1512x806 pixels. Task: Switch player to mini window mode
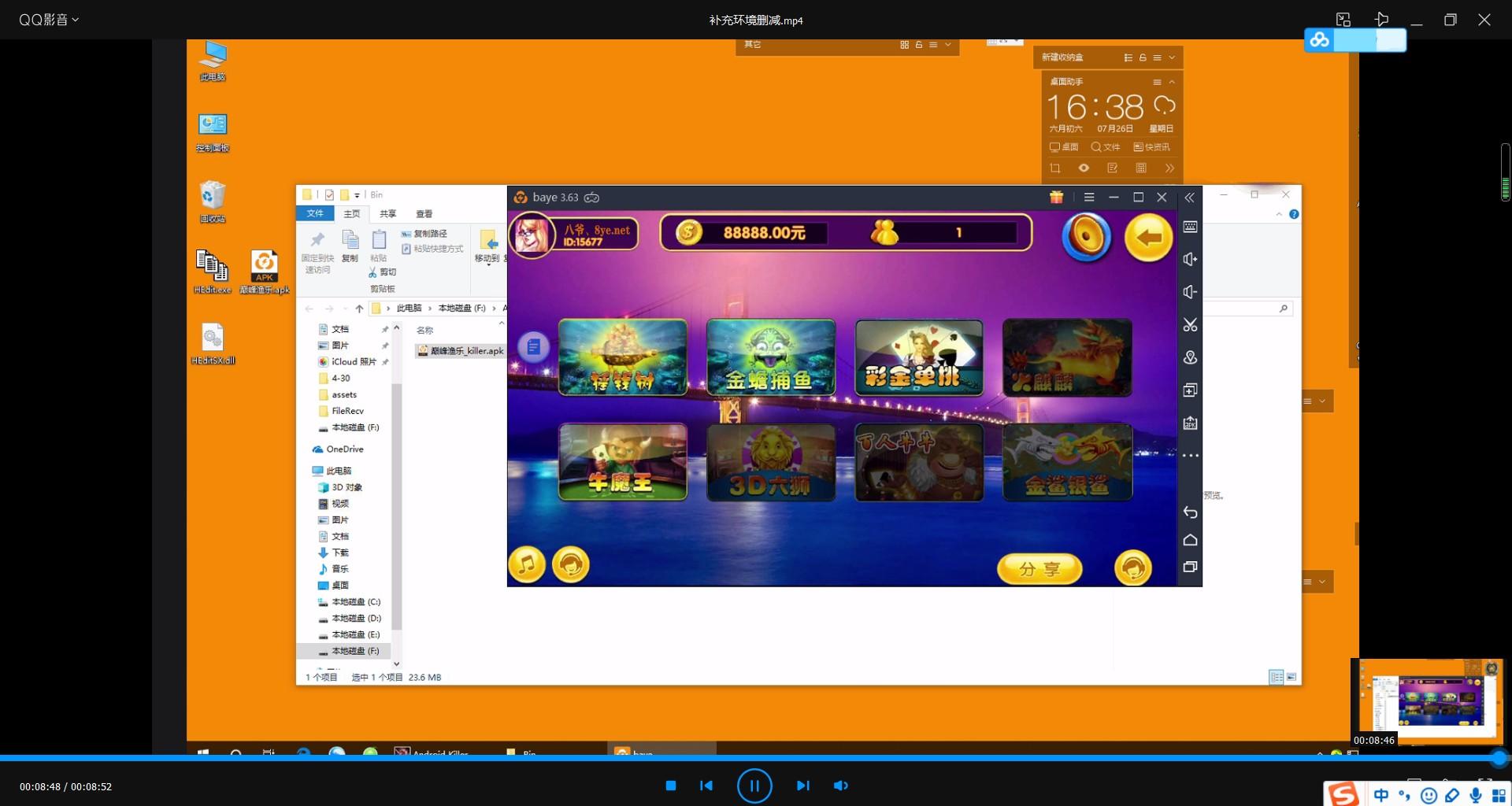pyautogui.click(x=1343, y=20)
